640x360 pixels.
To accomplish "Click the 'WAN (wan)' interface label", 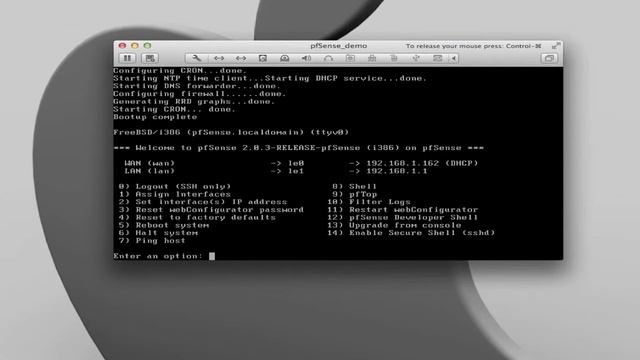I will 150,163.
